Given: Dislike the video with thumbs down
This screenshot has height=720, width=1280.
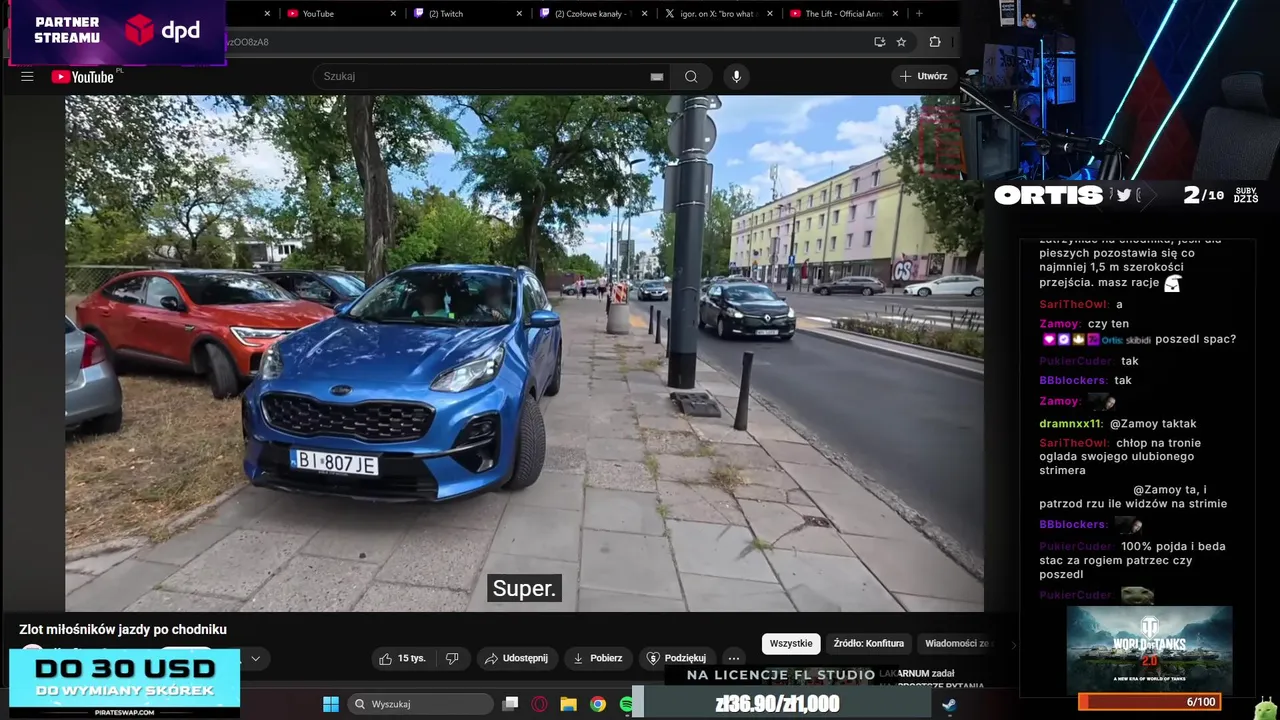Looking at the screenshot, I should pyautogui.click(x=452, y=658).
